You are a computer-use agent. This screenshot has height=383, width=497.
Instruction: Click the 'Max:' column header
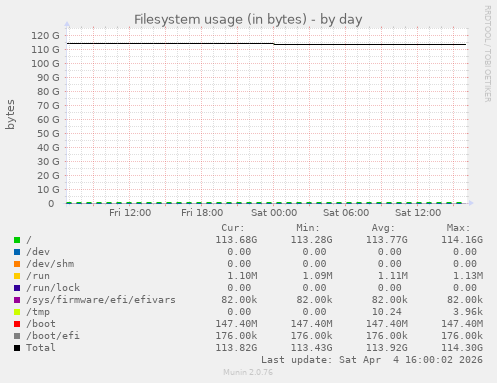pos(458,228)
